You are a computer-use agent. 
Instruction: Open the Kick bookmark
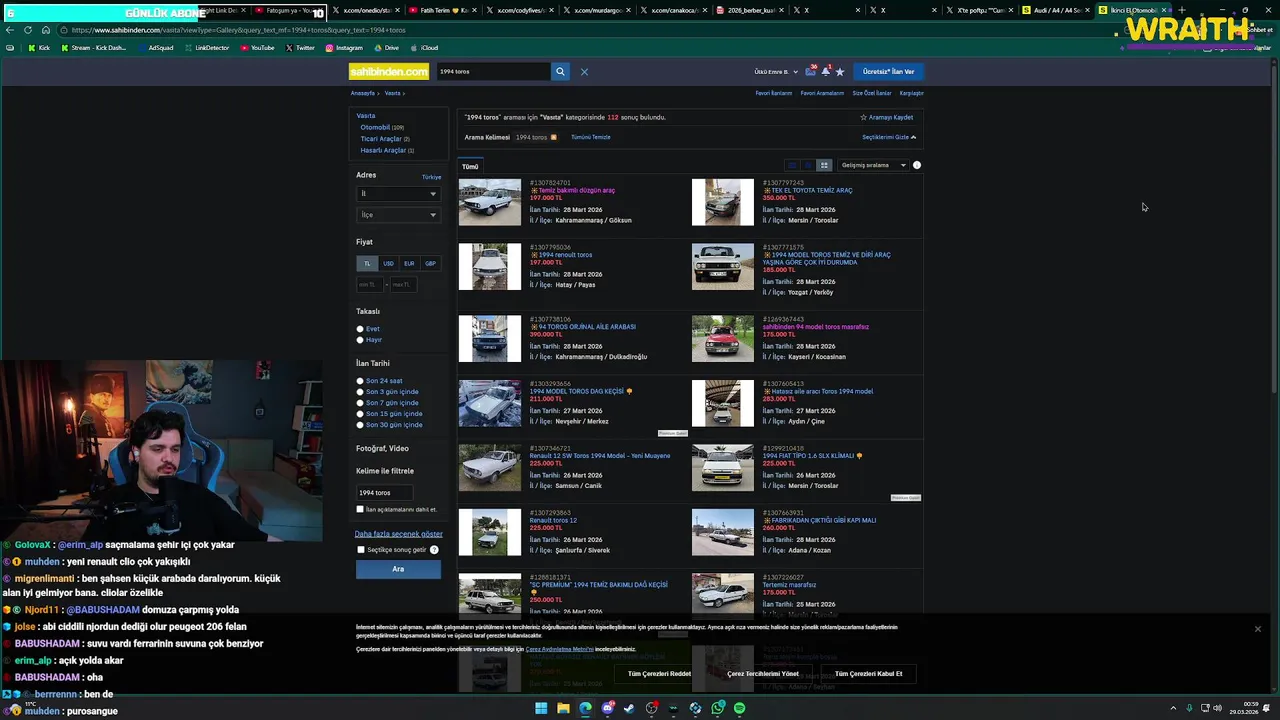point(39,48)
